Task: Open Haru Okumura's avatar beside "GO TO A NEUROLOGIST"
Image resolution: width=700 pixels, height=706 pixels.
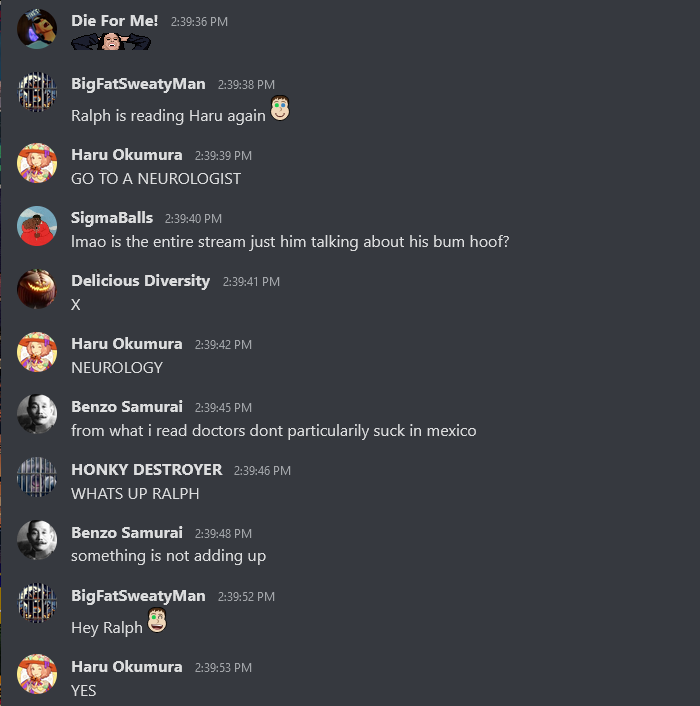Action: 37,163
